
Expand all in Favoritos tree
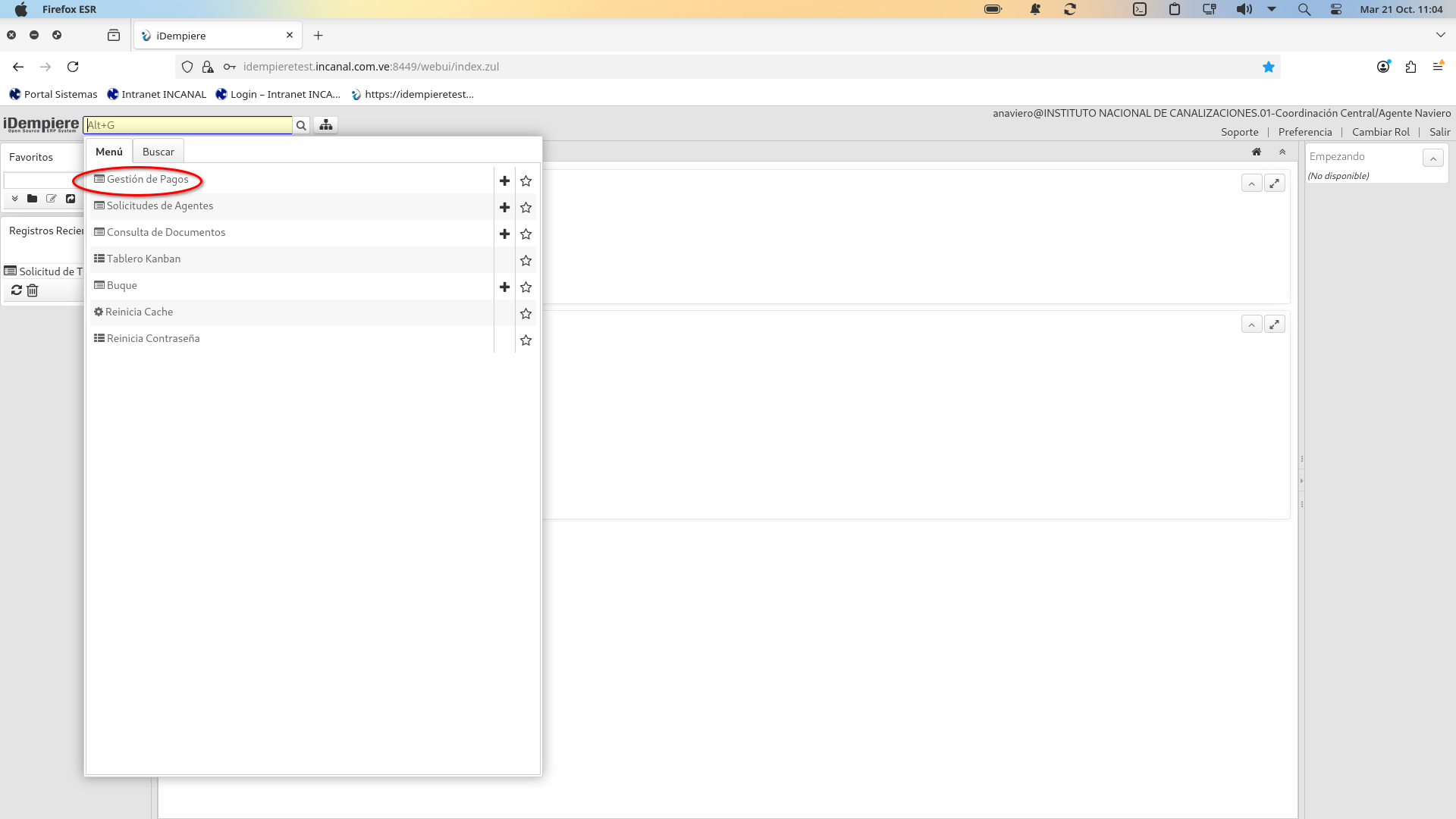pyautogui.click(x=14, y=199)
